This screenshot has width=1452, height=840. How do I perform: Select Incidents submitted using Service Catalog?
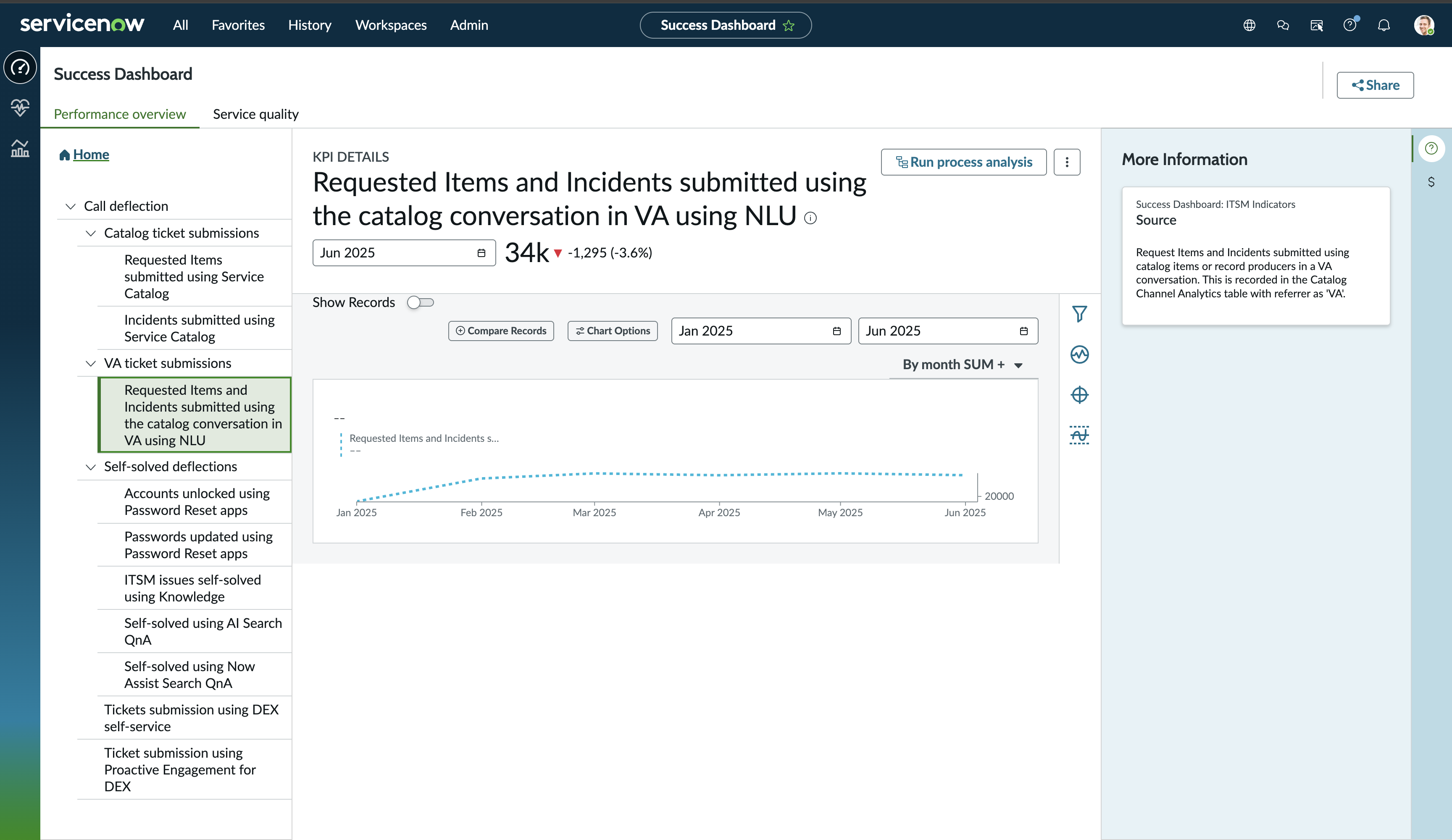coord(195,328)
